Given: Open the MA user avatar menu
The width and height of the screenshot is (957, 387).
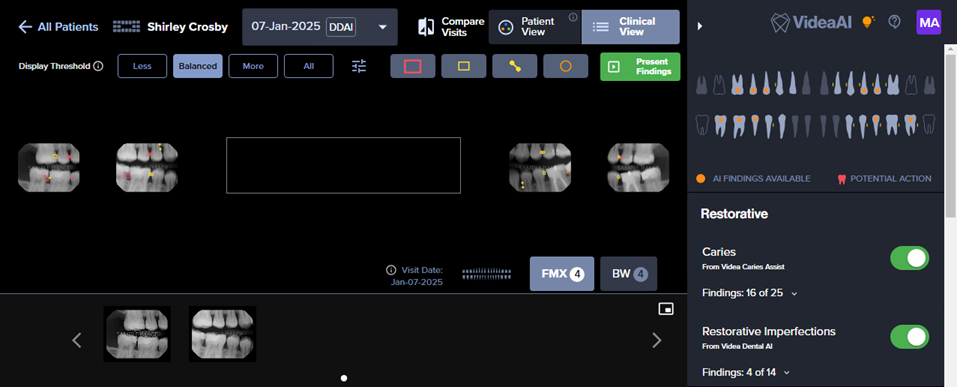Looking at the screenshot, I should coord(929,23).
